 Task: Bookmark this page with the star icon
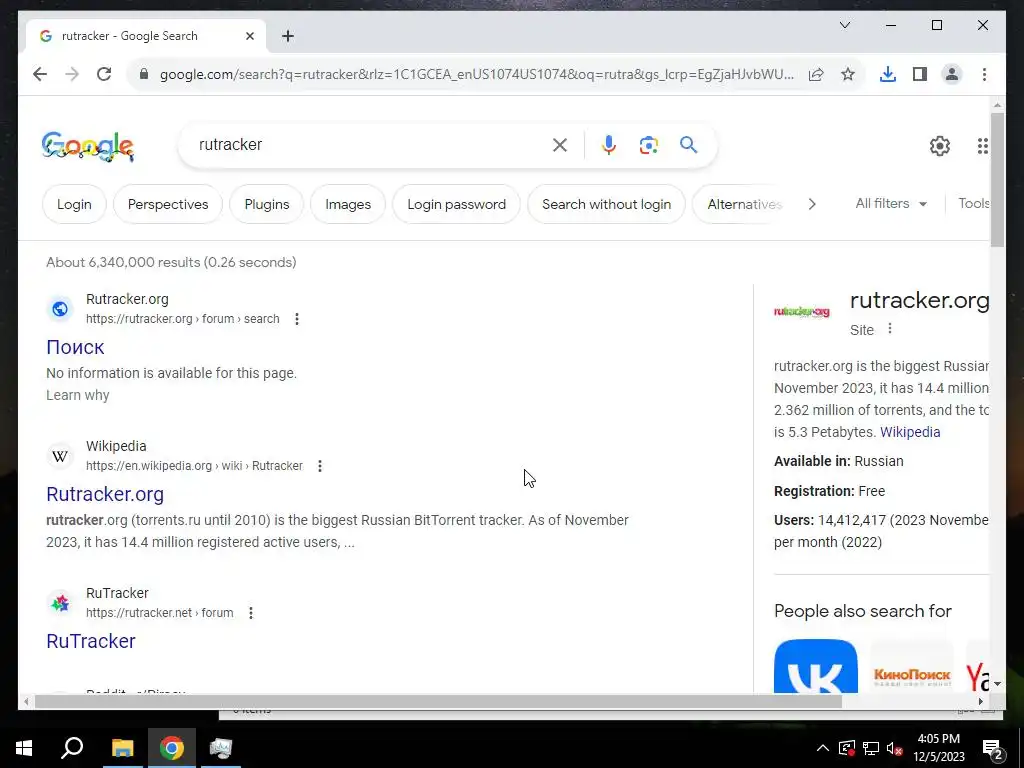tap(848, 74)
